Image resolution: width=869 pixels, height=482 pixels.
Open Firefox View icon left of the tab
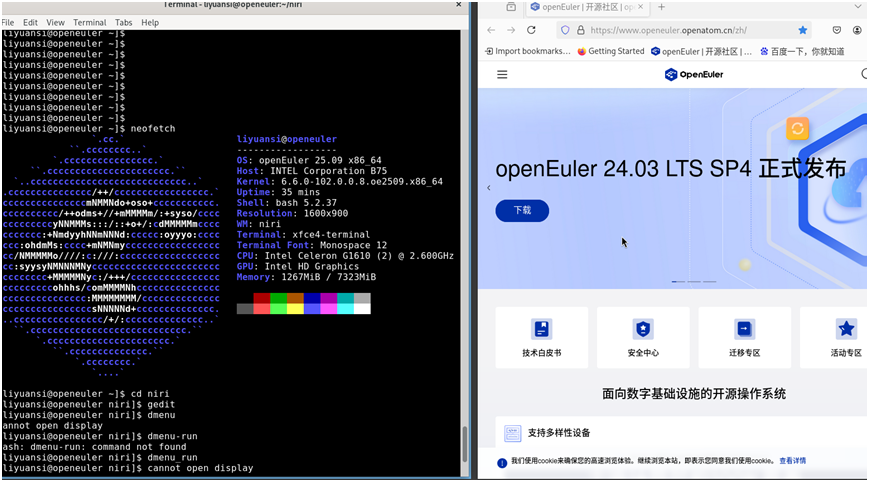511,7
